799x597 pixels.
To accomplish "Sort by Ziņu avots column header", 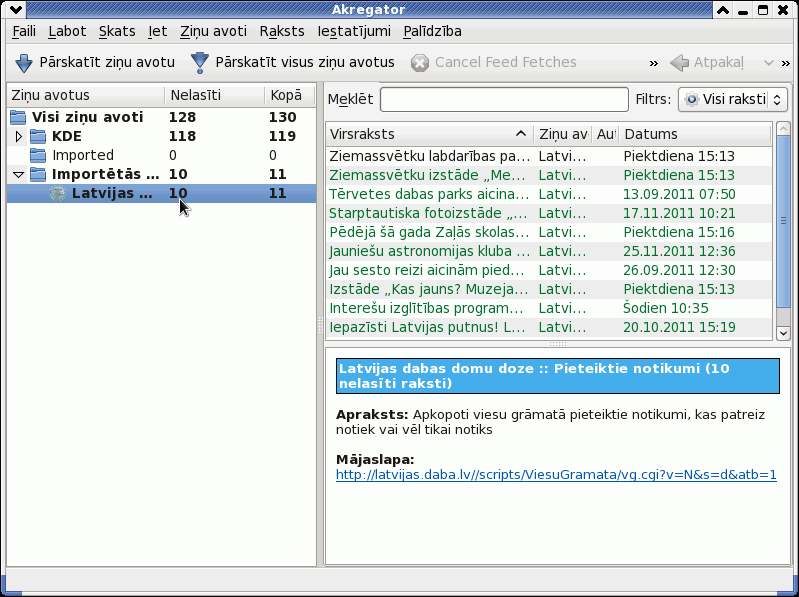I will tap(563, 134).
